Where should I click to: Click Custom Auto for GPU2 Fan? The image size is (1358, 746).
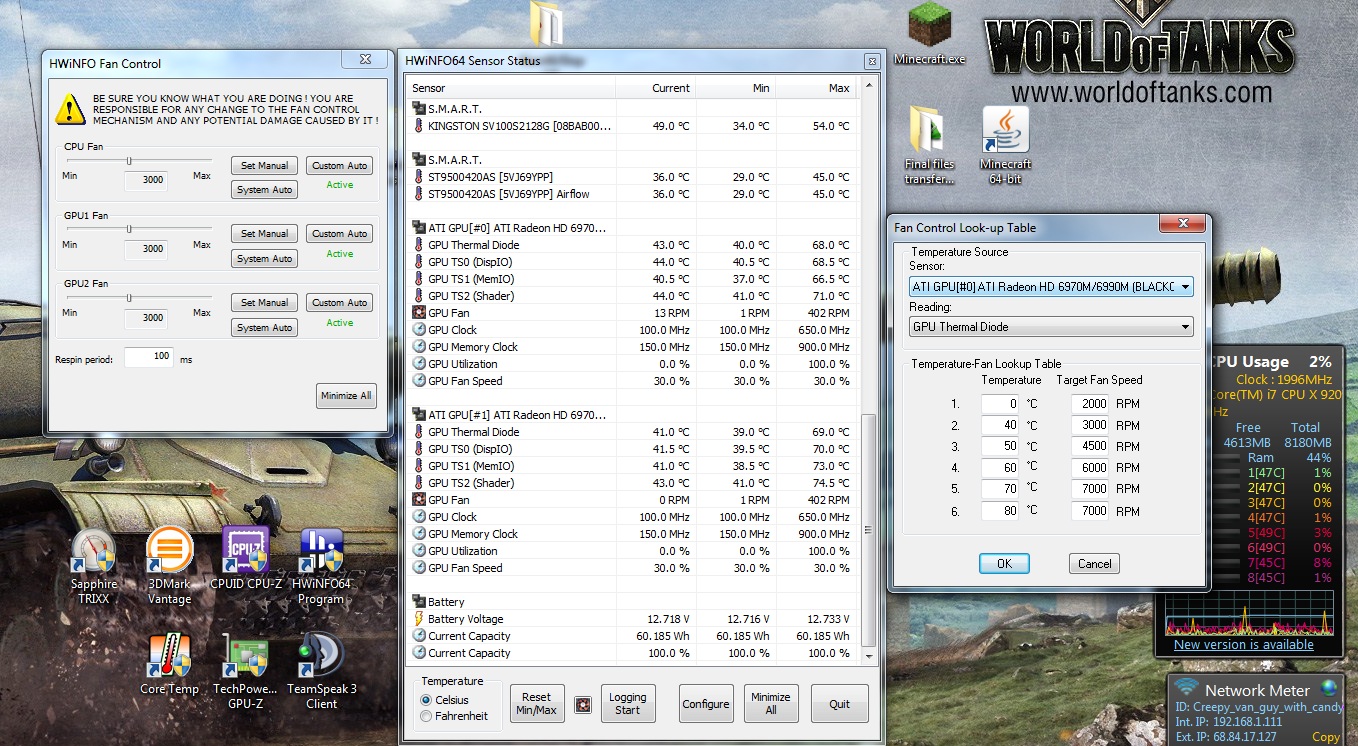tap(340, 303)
